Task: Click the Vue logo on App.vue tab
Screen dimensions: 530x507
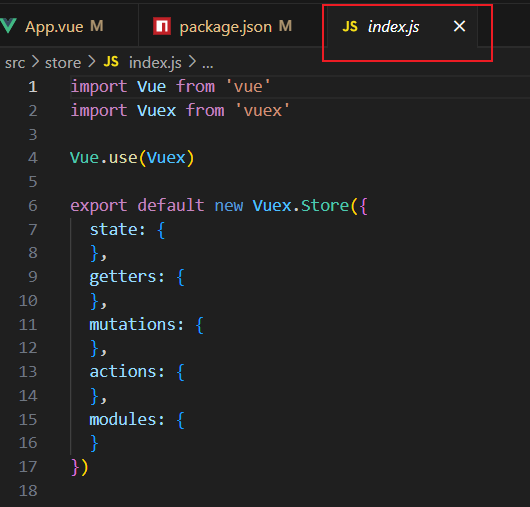Action: tap(8, 26)
